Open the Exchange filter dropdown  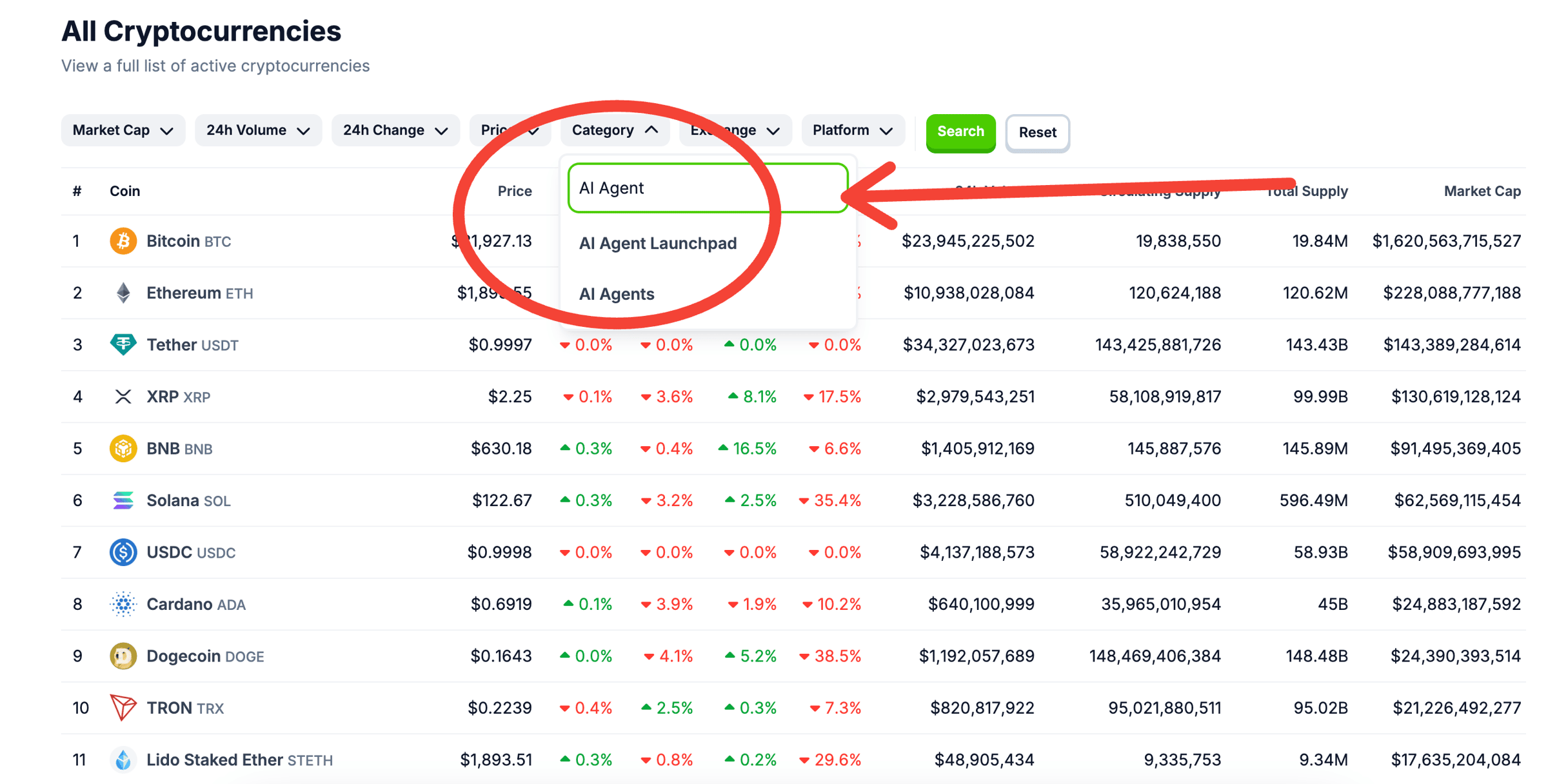click(735, 131)
